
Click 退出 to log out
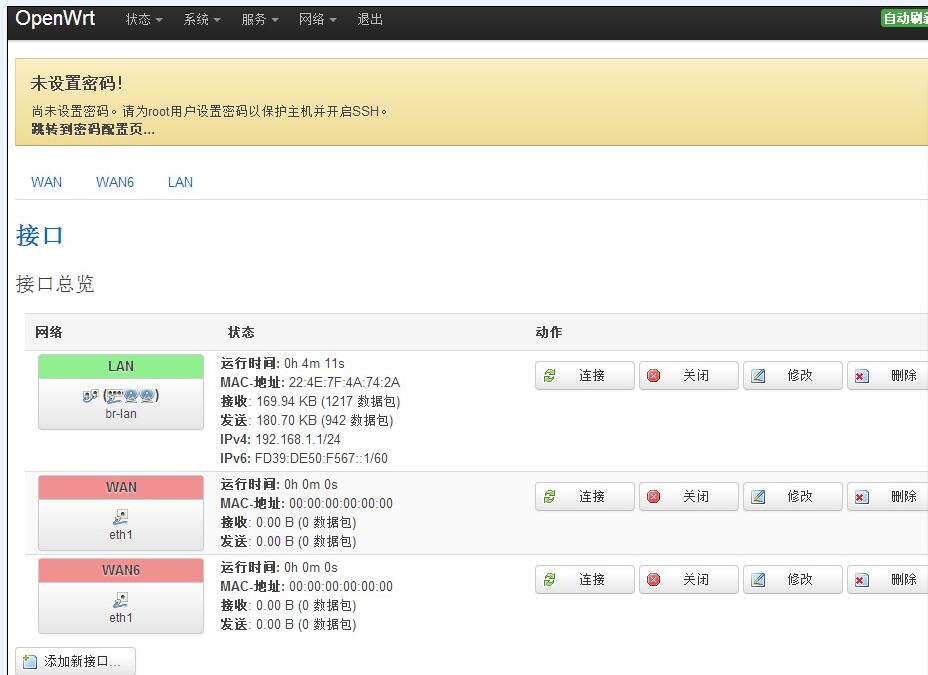pos(370,20)
